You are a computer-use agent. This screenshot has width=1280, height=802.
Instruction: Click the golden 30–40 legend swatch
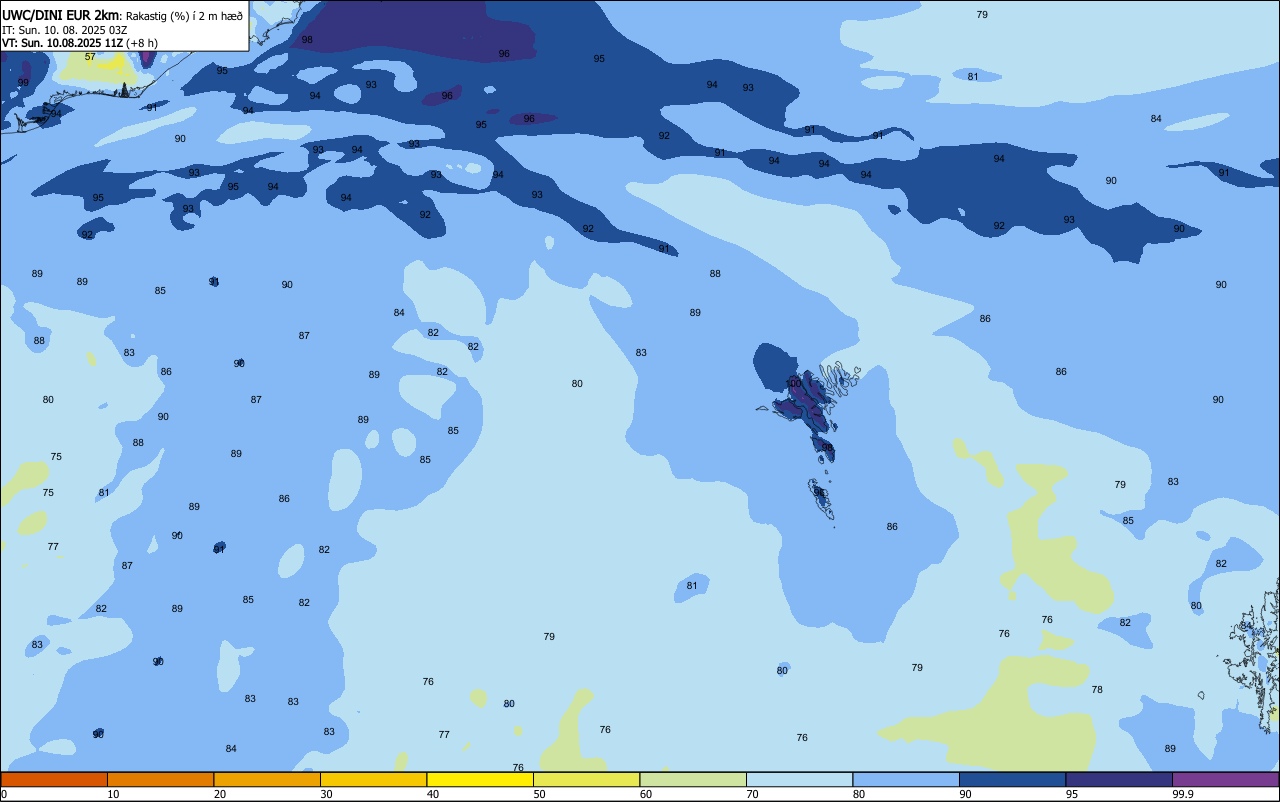pyautogui.click(x=373, y=779)
